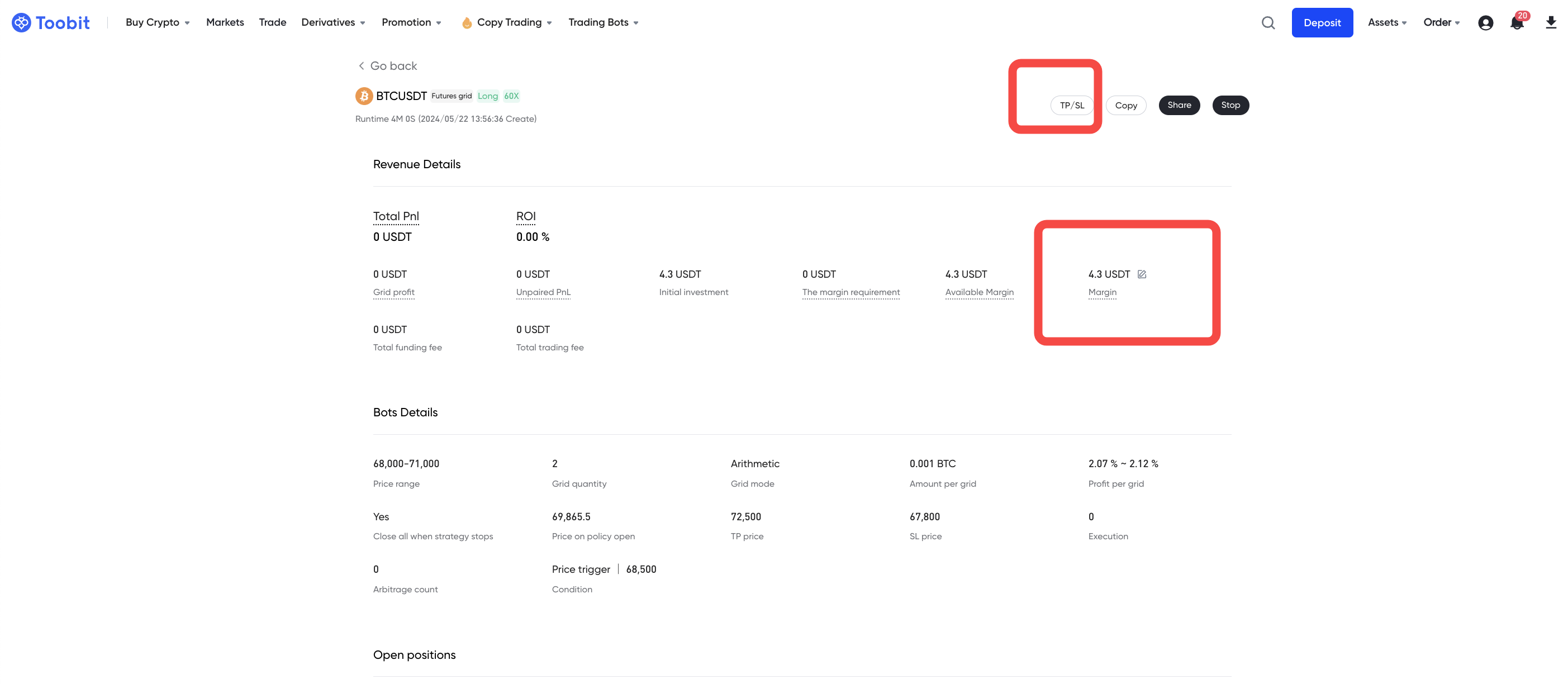Click the Go back chevron arrow
1568x684 pixels.
[x=361, y=66]
